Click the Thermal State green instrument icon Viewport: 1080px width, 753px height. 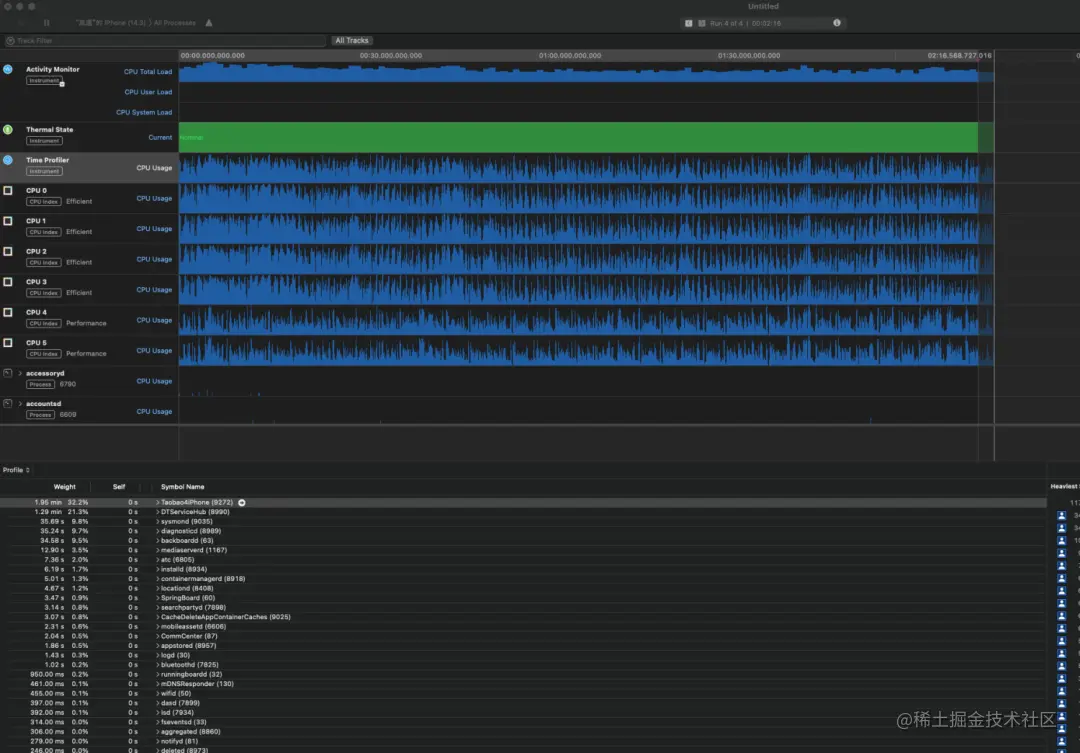pyautogui.click(x=8, y=130)
